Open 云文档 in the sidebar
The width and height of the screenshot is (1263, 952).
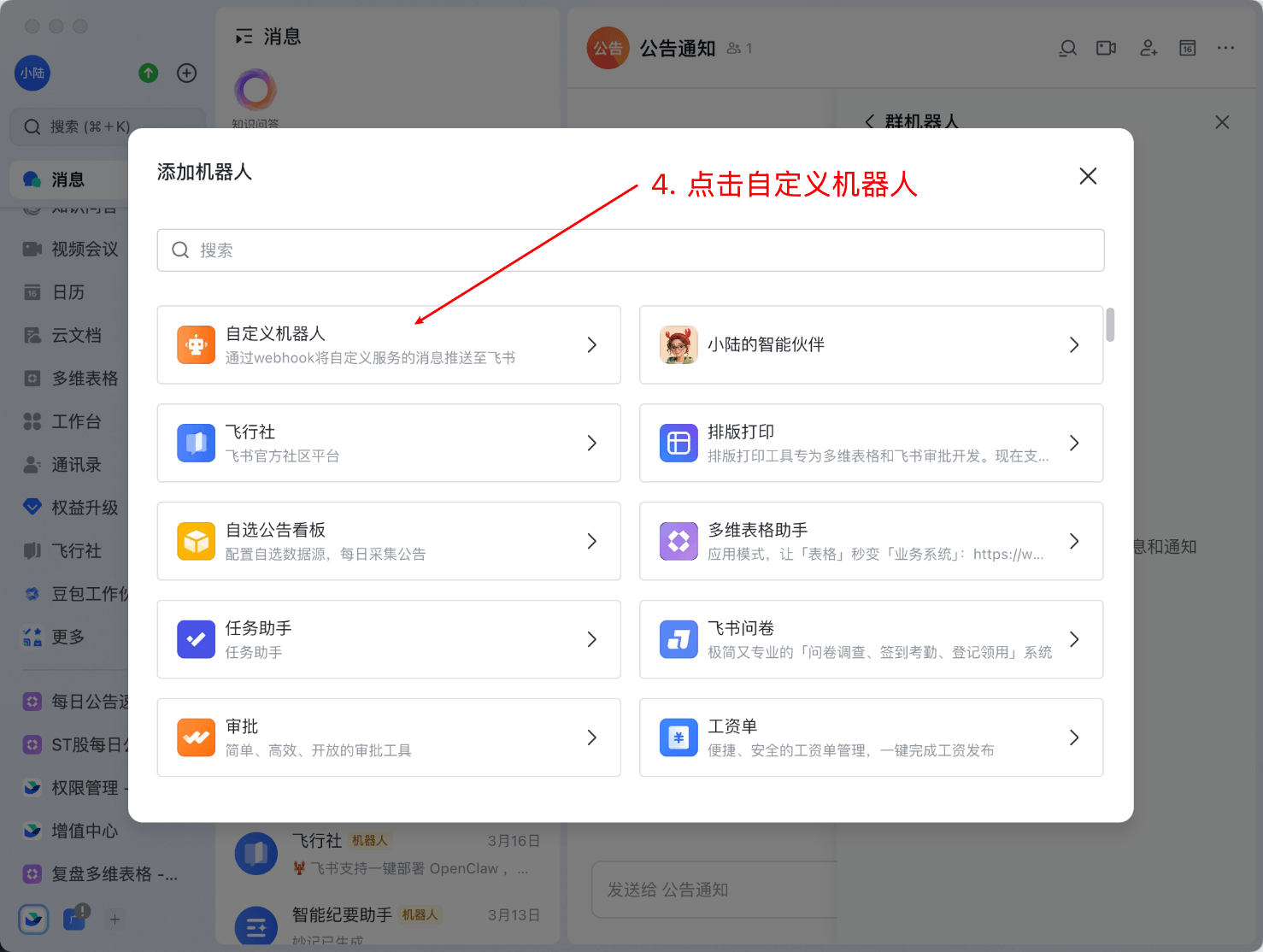62,335
